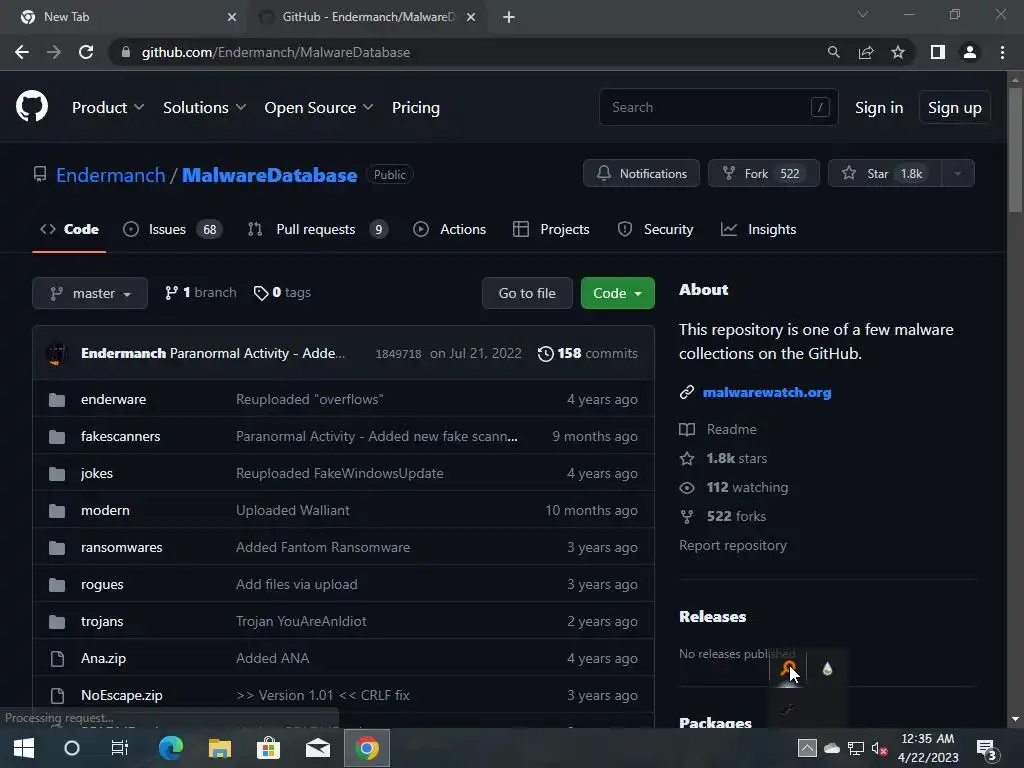
Task: Close the New Tab tab
Action: [232, 17]
